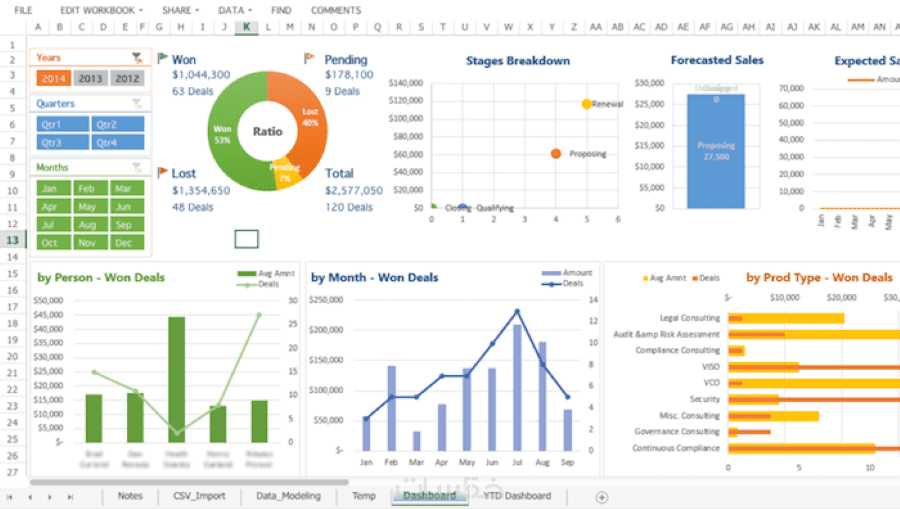Click 'by Person - Won Deals' title
Screen dimensions: 900x509
(x=101, y=278)
